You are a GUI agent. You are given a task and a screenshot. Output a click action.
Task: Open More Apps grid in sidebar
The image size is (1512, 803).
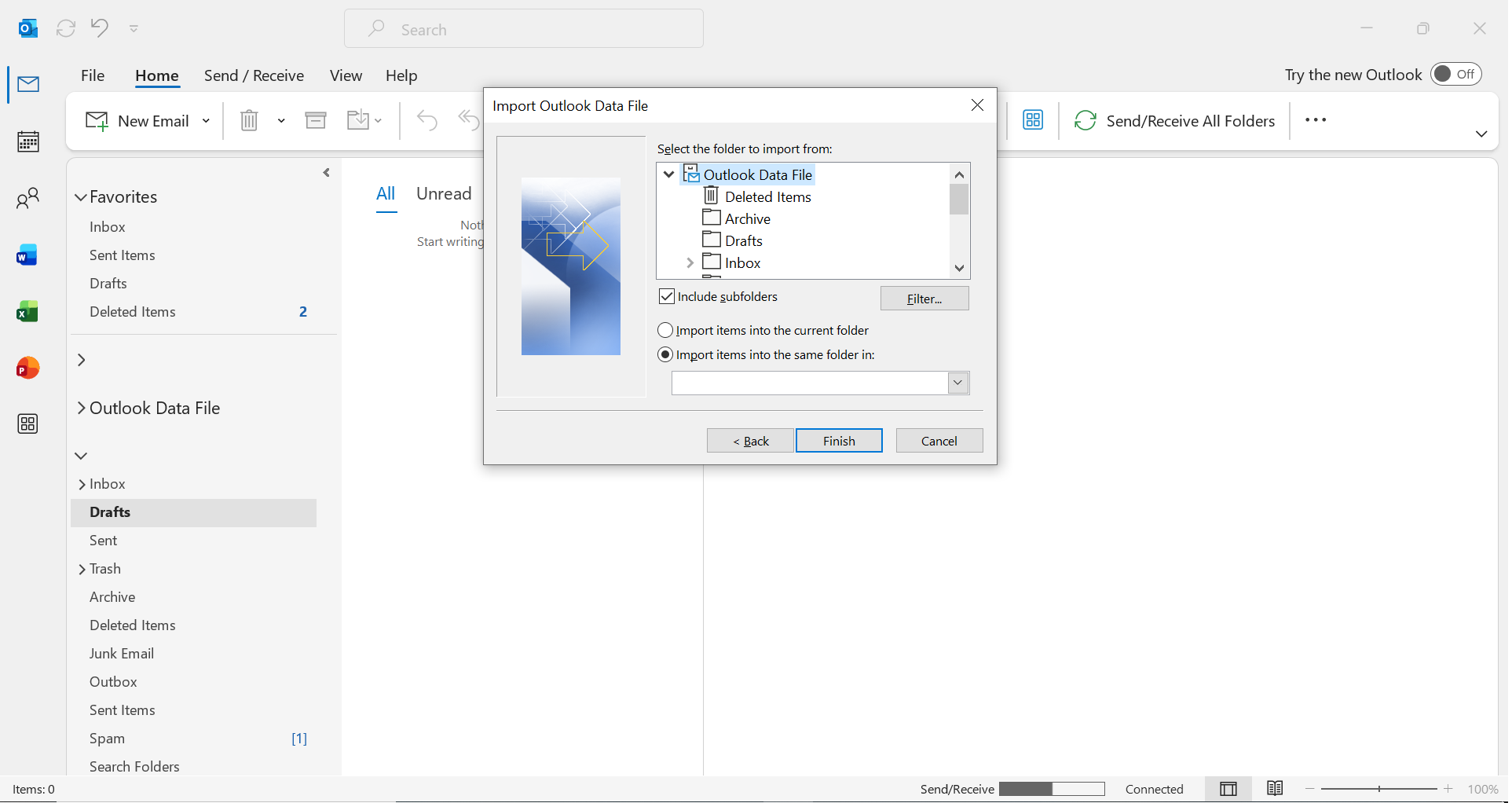tap(28, 424)
